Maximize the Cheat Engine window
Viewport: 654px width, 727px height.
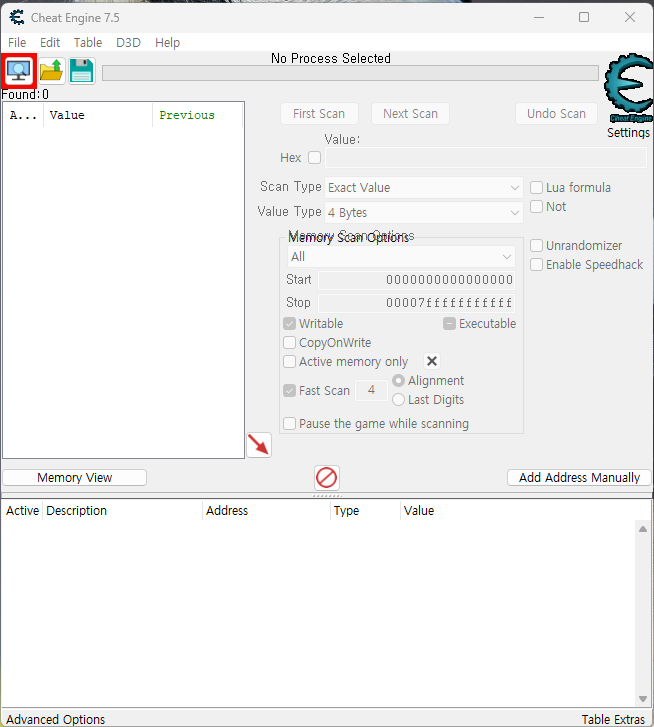[x=584, y=18]
